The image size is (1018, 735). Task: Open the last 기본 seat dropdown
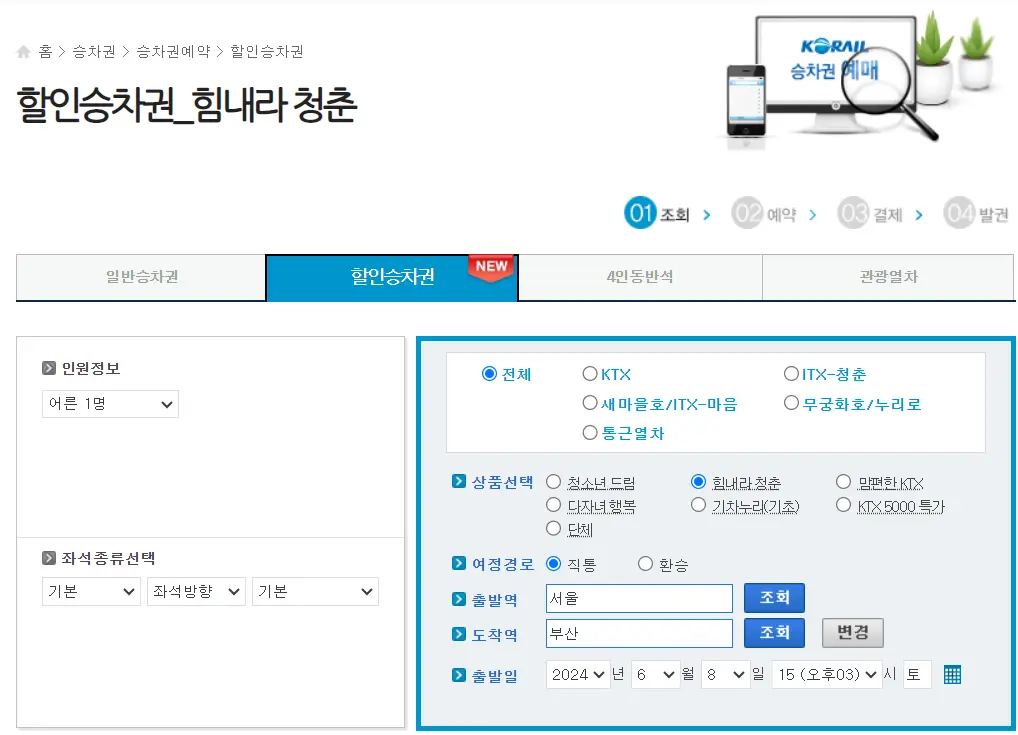pyautogui.click(x=316, y=592)
